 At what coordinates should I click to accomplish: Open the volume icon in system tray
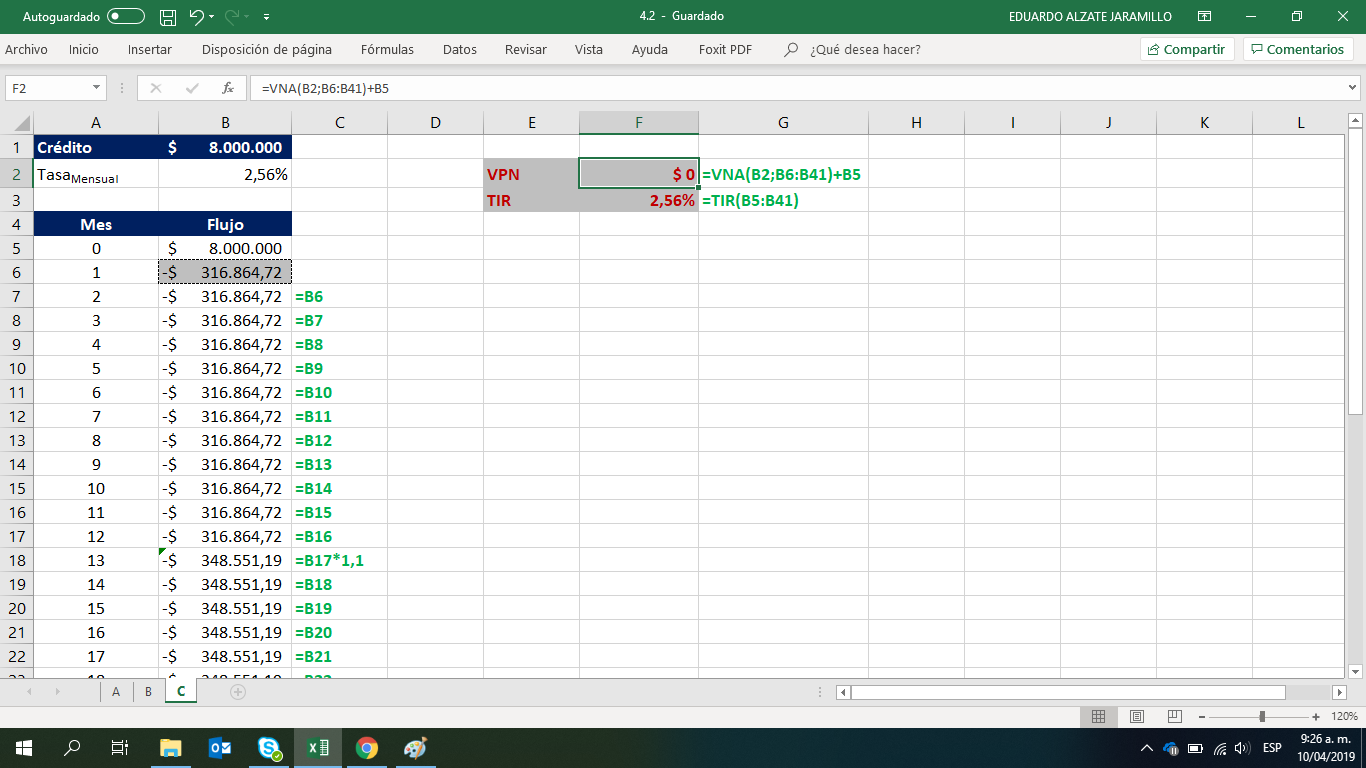click(x=1240, y=746)
